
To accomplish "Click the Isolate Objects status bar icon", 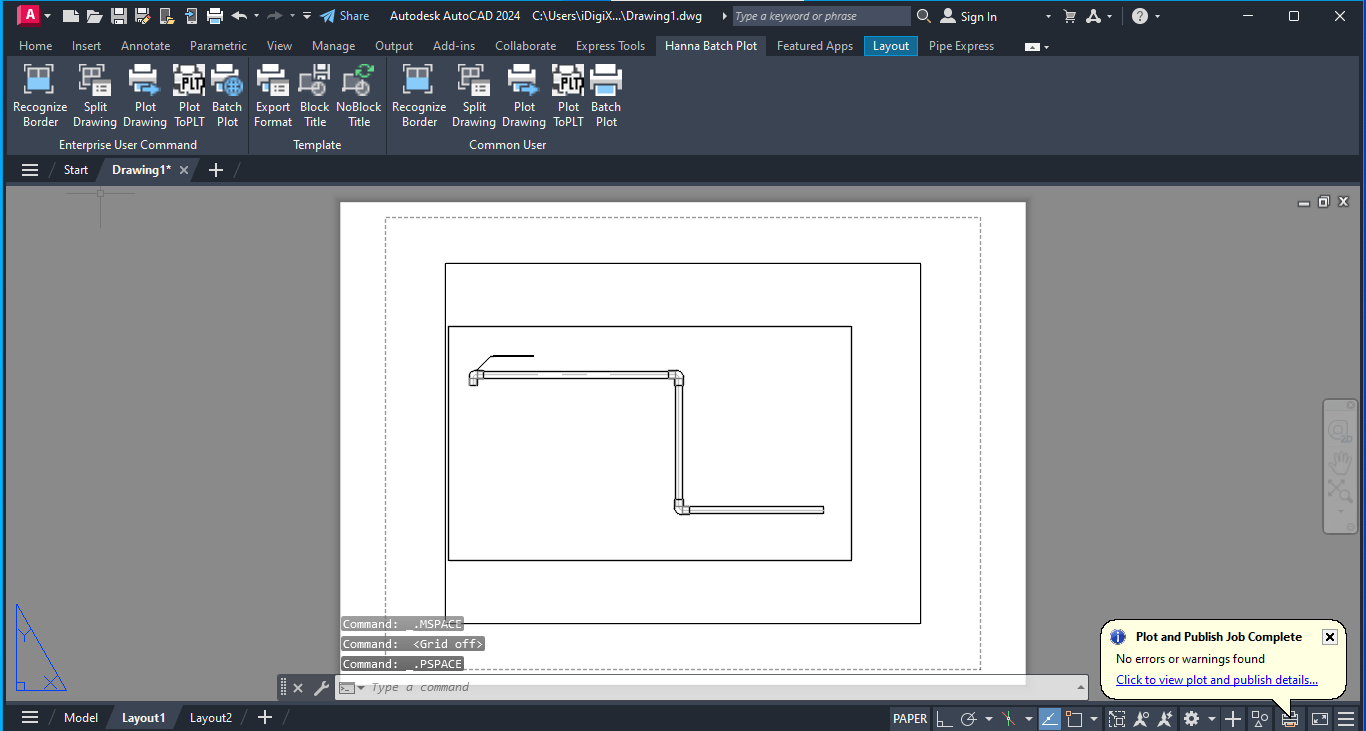I will tap(1259, 718).
